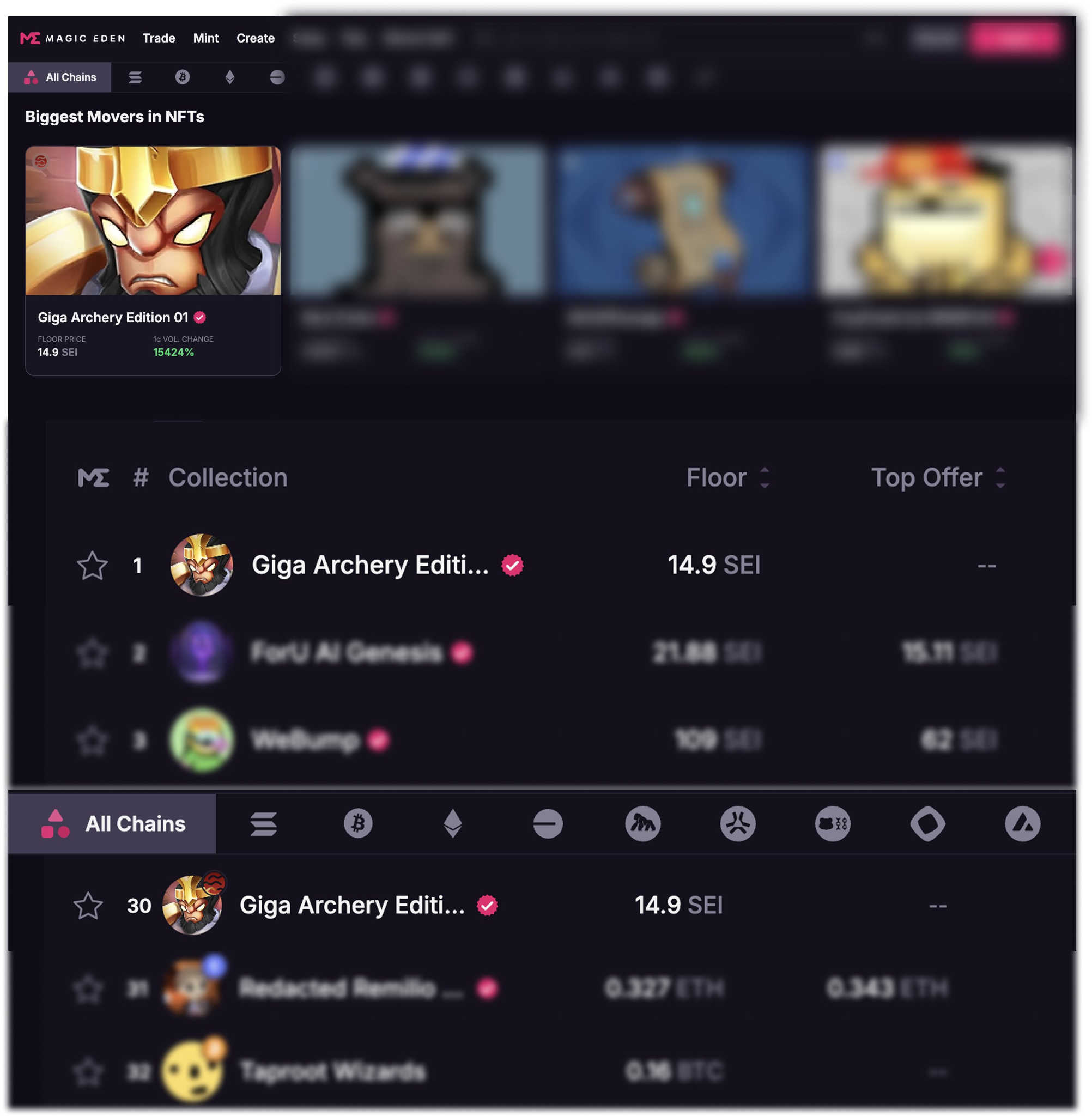Image resolution: width=1092 pixels, height=1116 pixels.
Task: Star the ForU AI Genesis collection
Action: tap(92, 653)
